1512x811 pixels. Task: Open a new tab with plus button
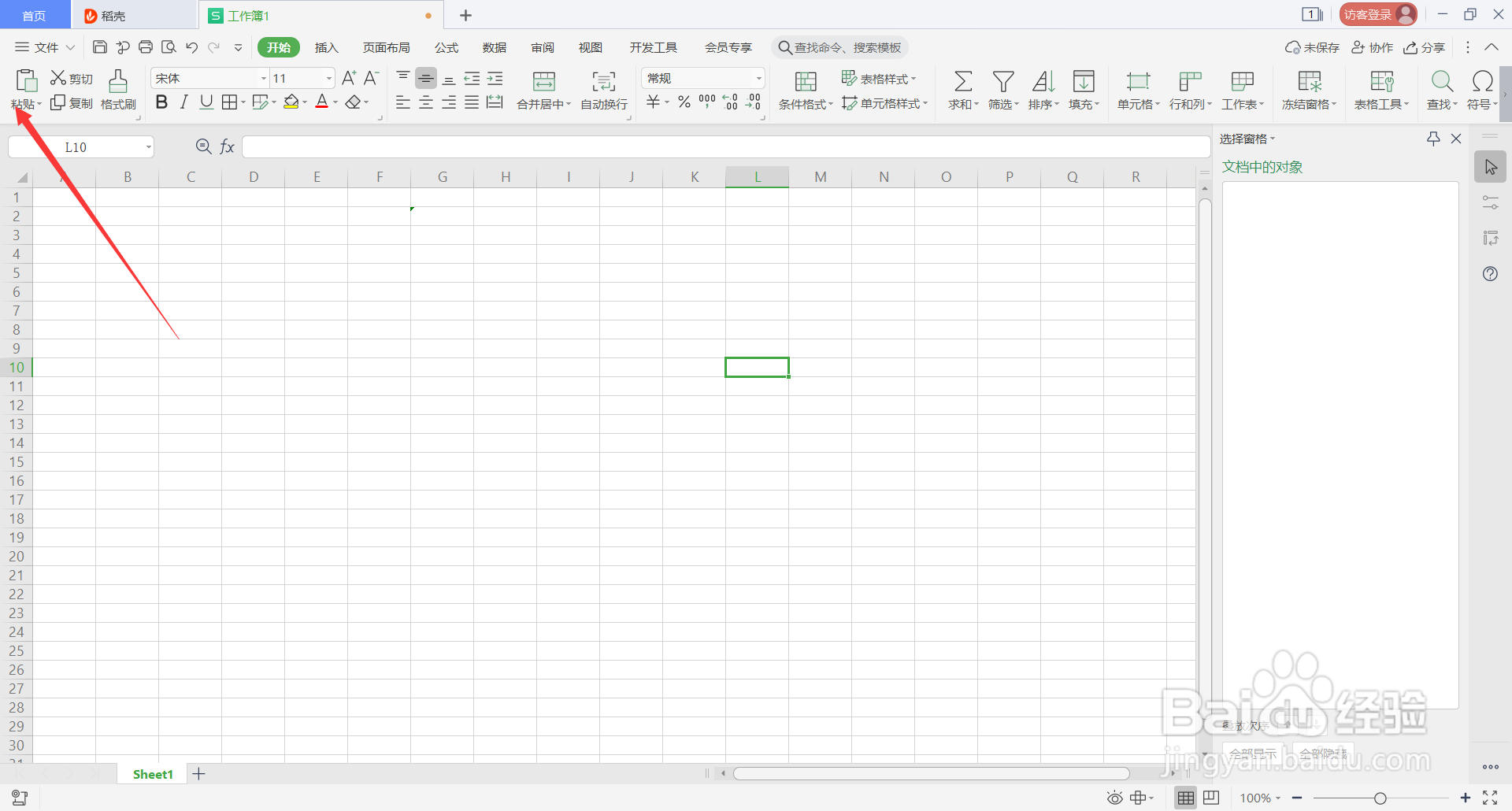[465, 15]
